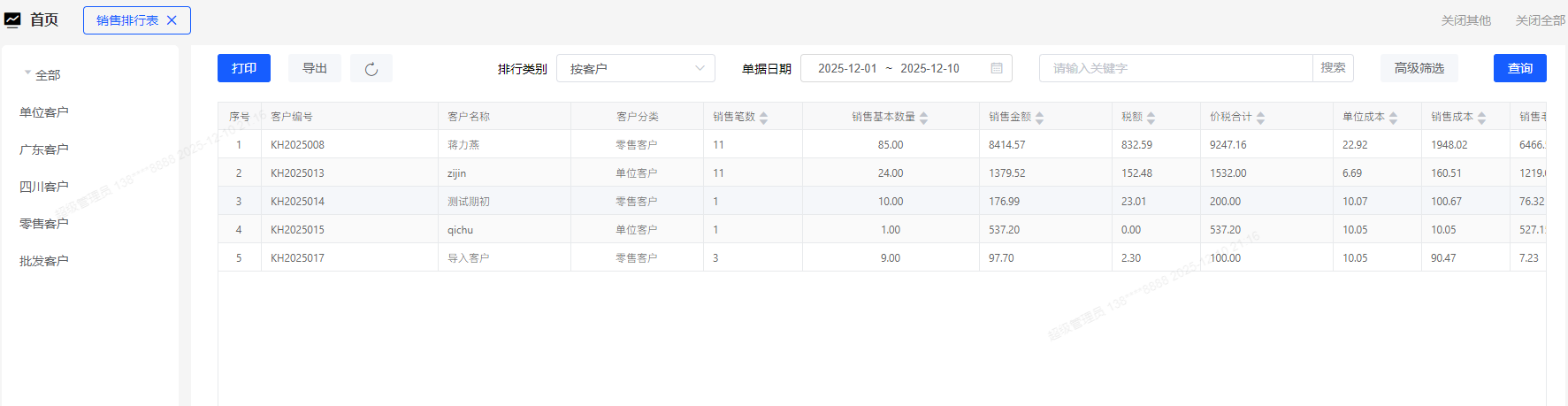The image size is (1568, 406).
Task: Open the calendar icon in date field
Action: click(x=997, y=68)
